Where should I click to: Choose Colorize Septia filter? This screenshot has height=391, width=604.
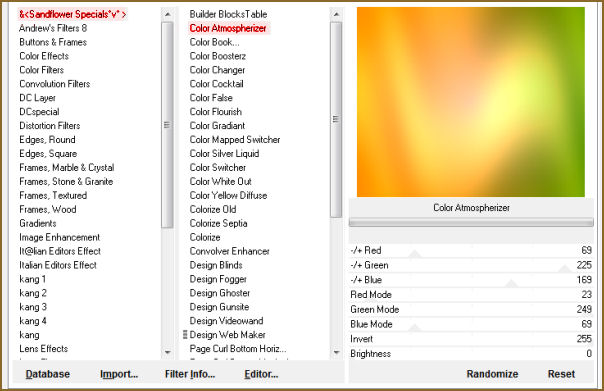218,223
